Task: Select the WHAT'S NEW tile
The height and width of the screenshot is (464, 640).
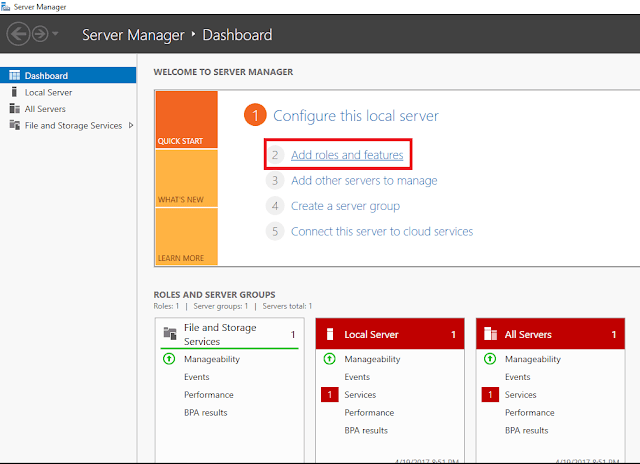Action: point(187,178)
